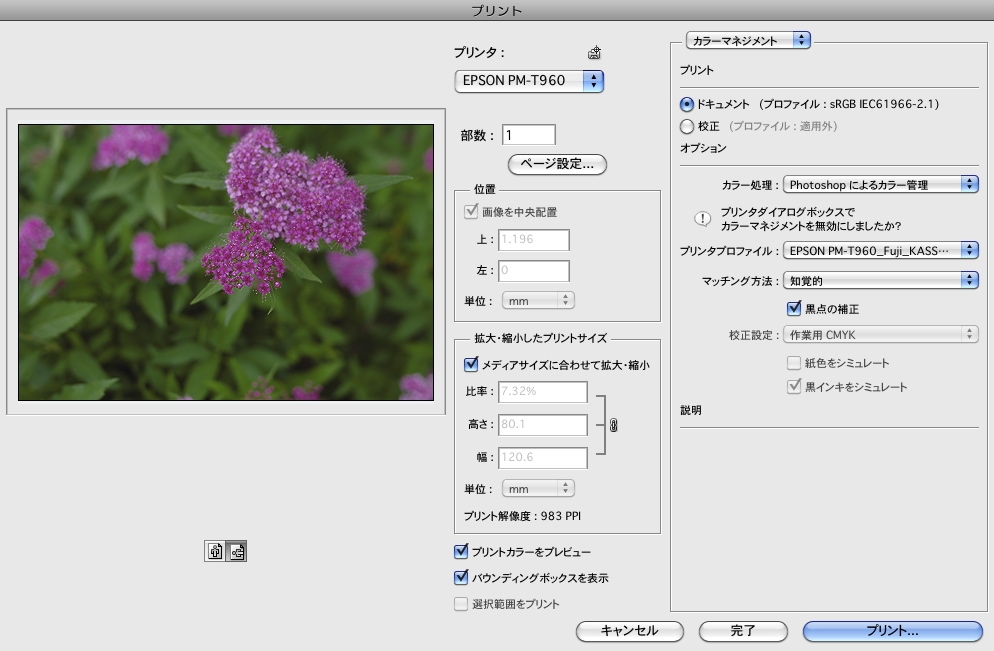Click the 部数 copies input field
This screenshot has width=994, height=651.
click(529, 135)
